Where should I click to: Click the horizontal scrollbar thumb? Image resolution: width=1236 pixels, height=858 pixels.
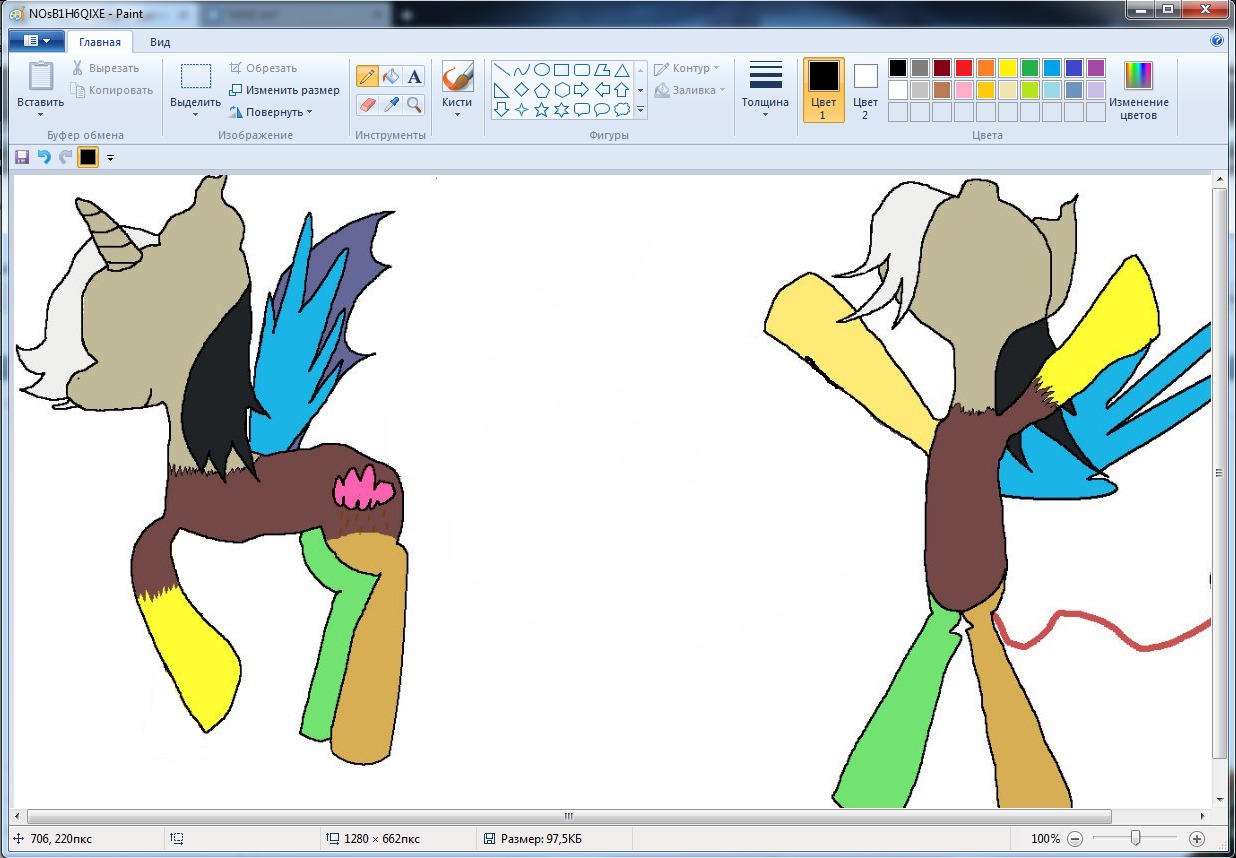pos(569,816)
